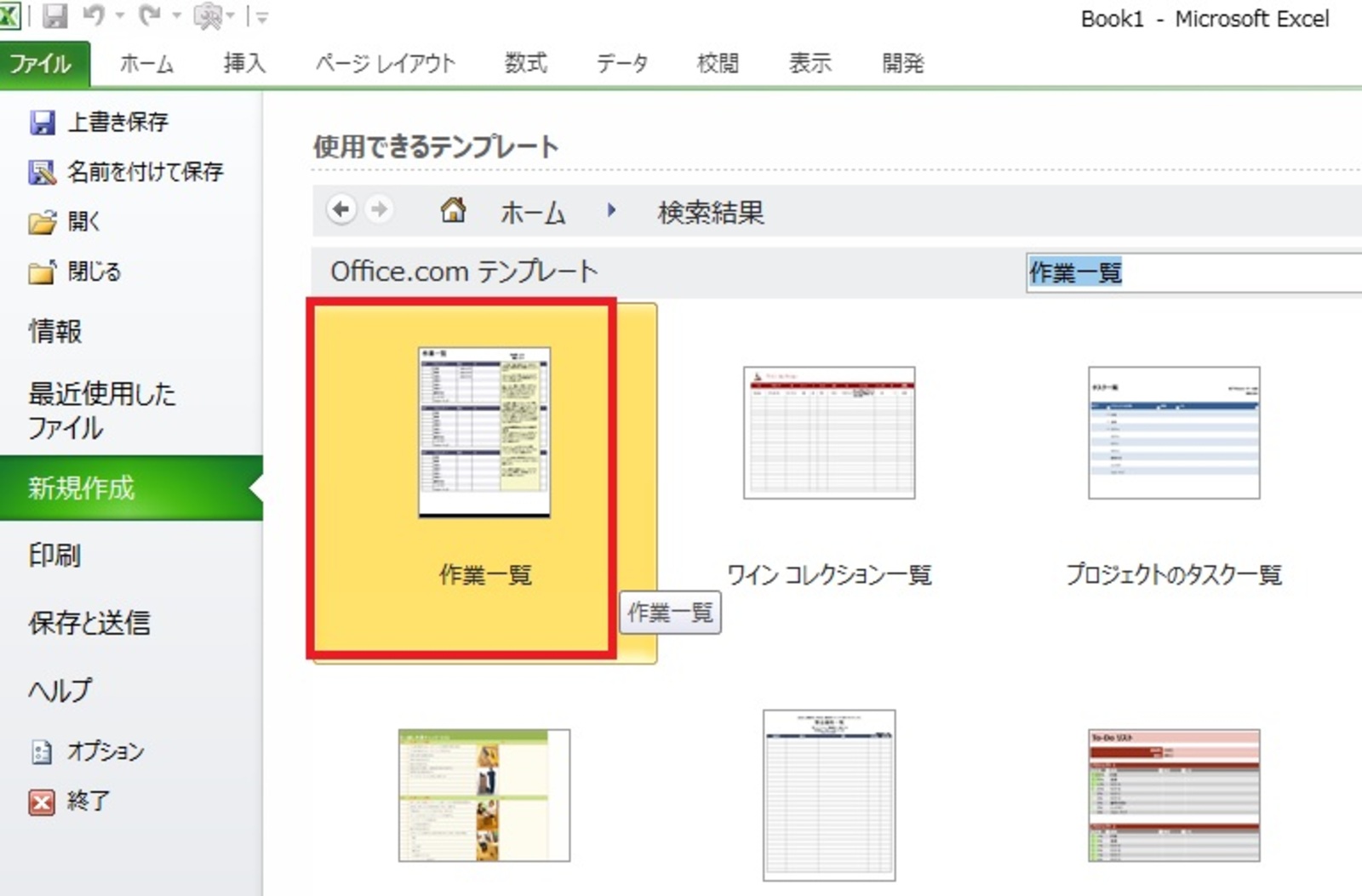This screenshot has width=1362, height=896.
Task: Go back using the template navigation back arrow
Action: tap(341, 209)
